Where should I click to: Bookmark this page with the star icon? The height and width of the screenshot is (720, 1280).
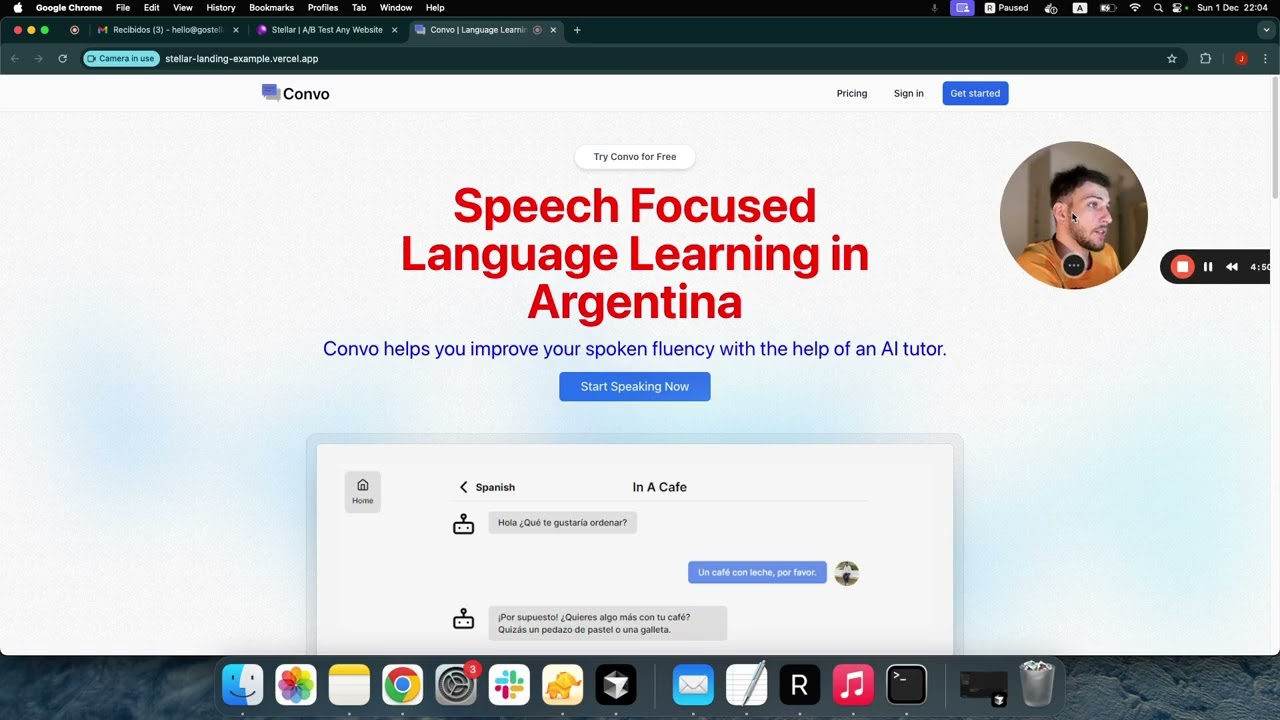point(1172,59)
